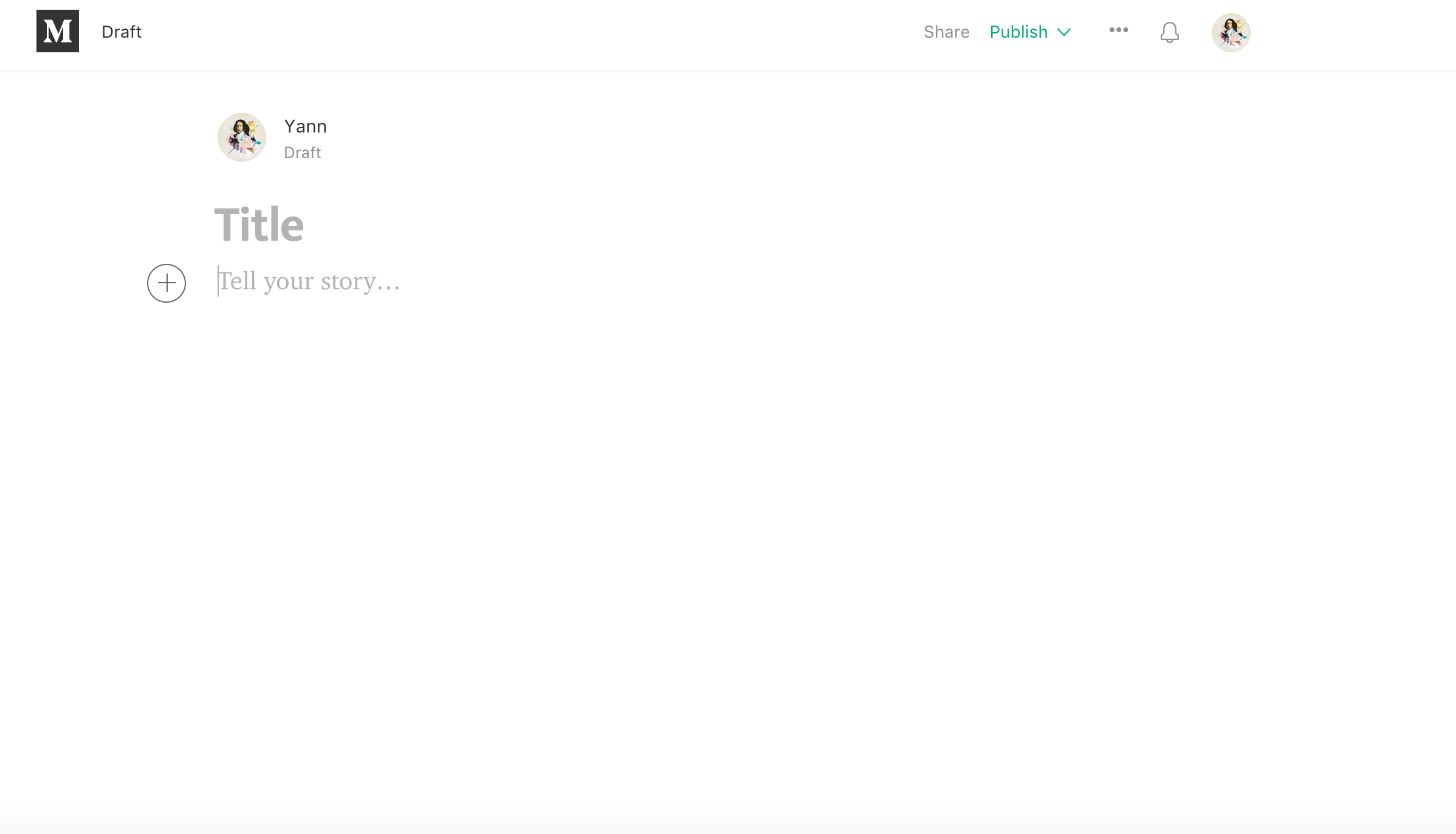Expand the Publish chevron arrow
Image resolution: width=1456 pixels, height=834 pixels.
point(1064,32)
